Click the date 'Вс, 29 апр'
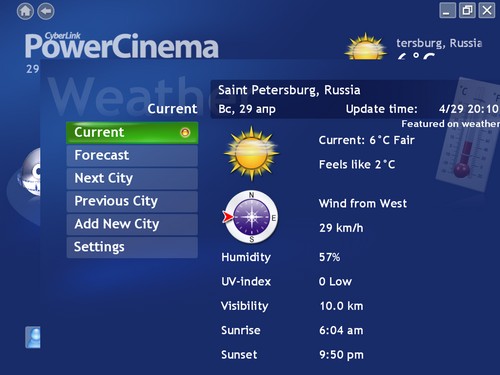The height and width of the screenshot is (375, 500). pos(247,109)
